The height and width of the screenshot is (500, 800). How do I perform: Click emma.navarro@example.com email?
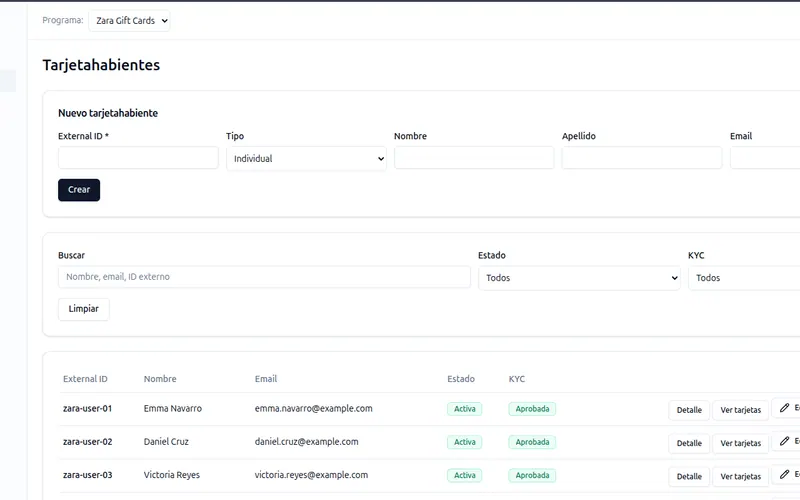point(313,409)
